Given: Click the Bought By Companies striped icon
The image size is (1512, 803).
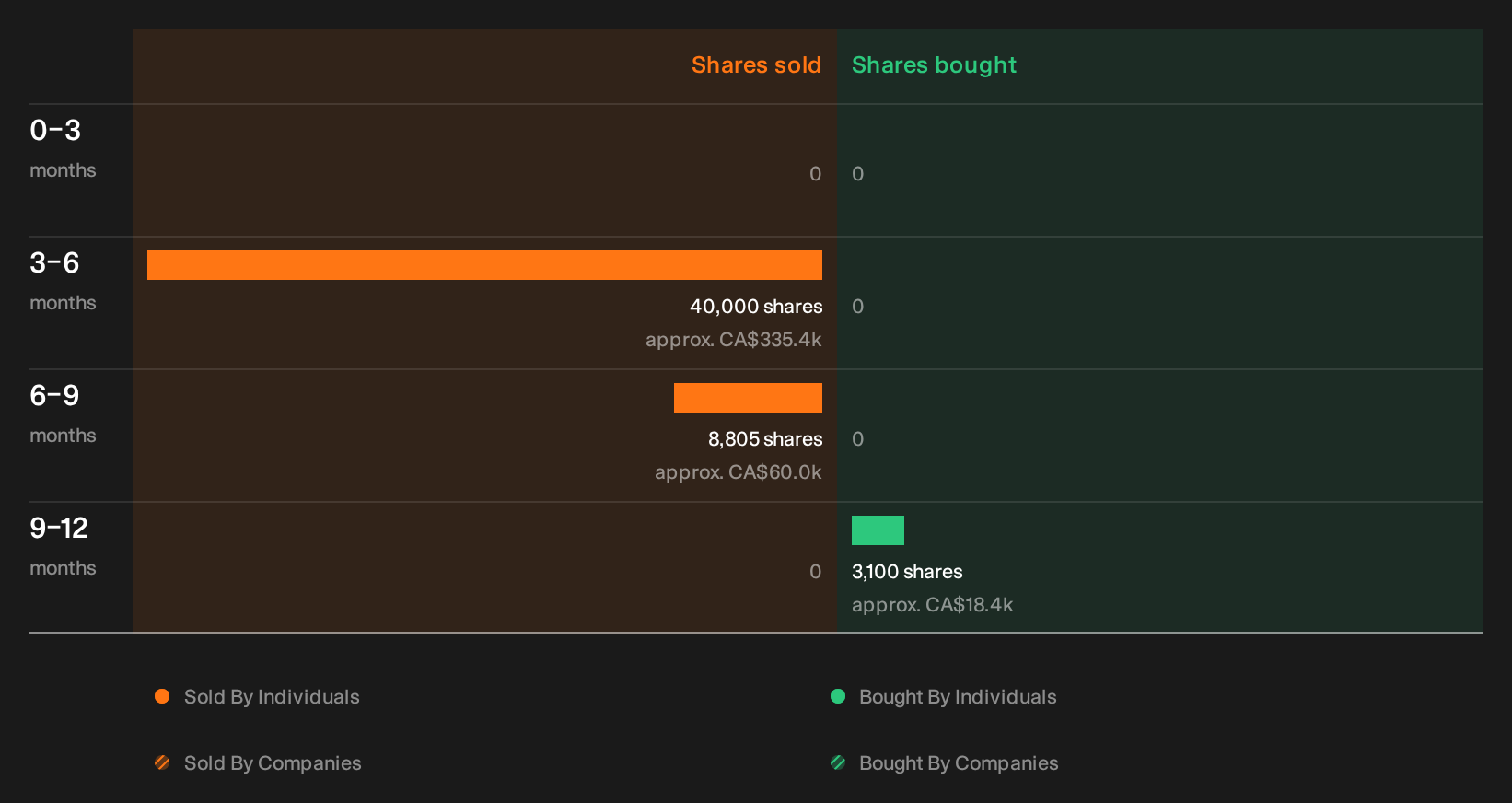Looking at the screenshot, I should [838, 762].
